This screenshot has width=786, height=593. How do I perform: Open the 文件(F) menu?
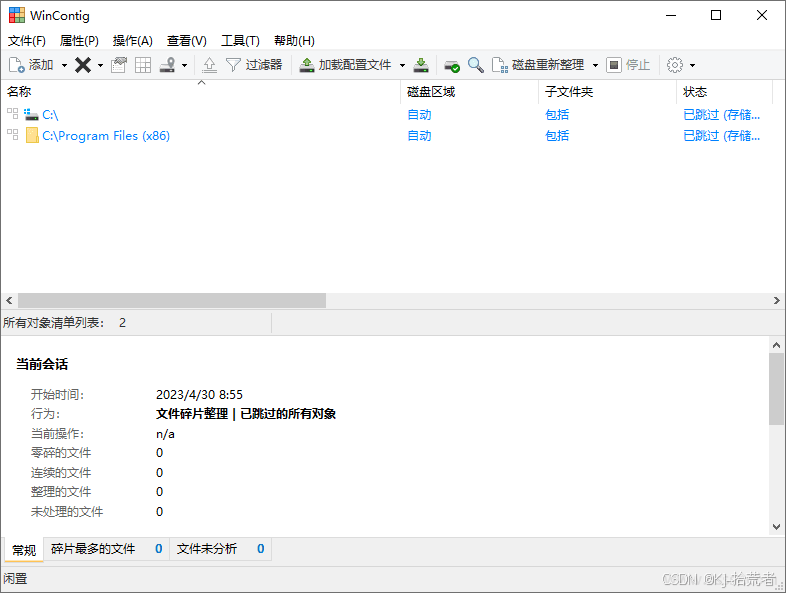(27, 41)
